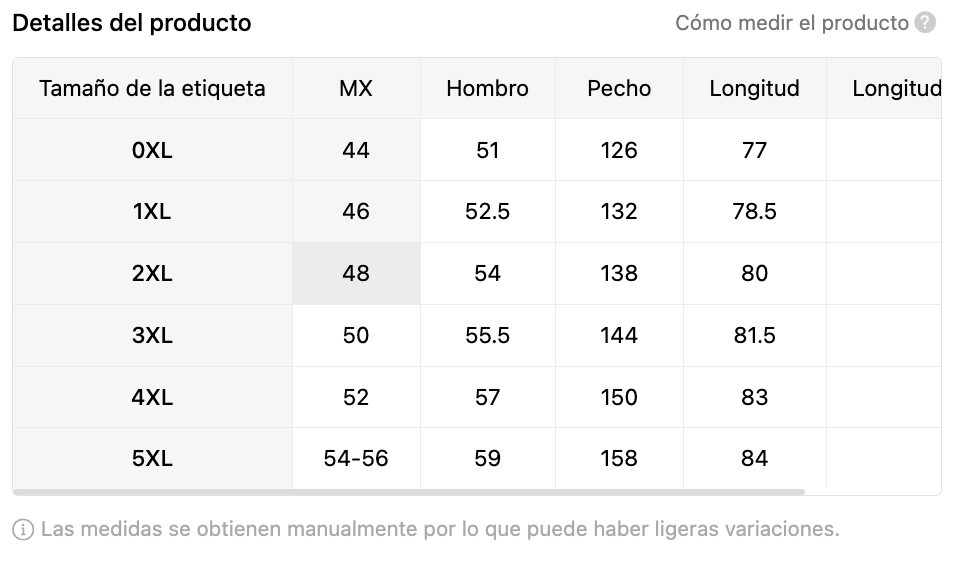
Task: Click the question mark help icon
Action: click(x=926, y=23)
